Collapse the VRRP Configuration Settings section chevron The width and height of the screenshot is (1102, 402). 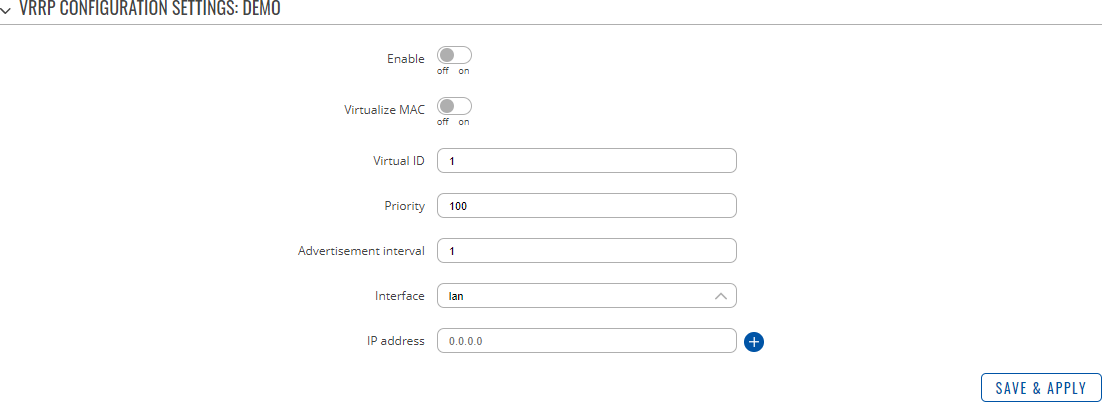[7, 8]
